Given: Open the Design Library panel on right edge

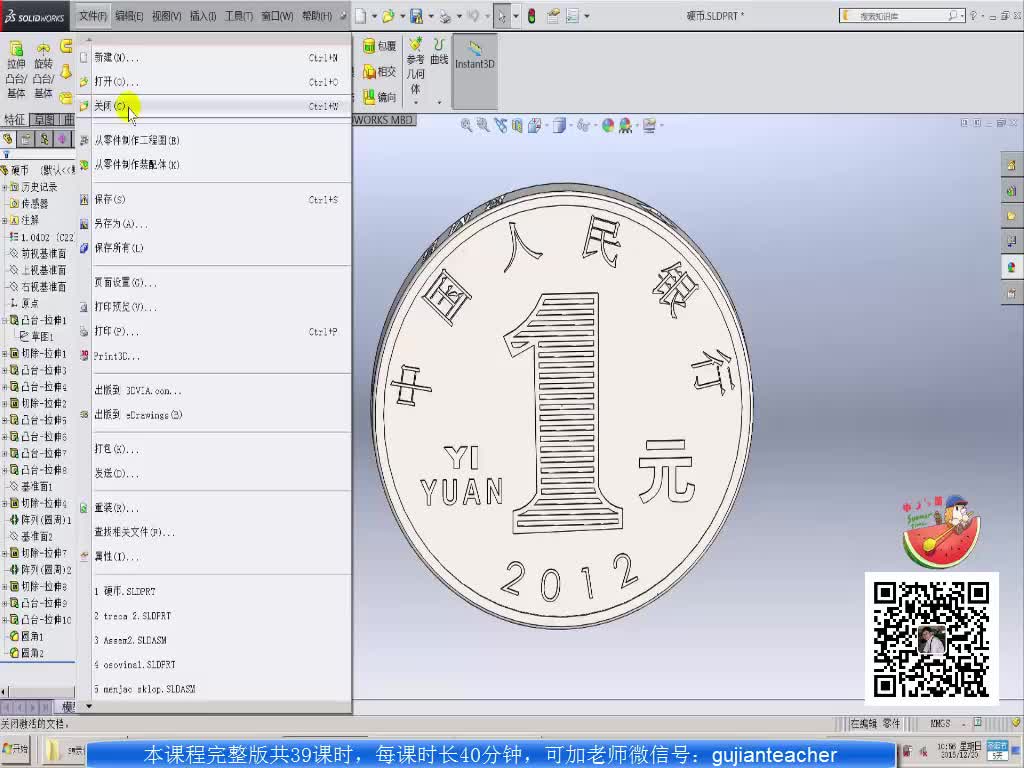Looking at the screenshot, I should [x=1011, y=190].
